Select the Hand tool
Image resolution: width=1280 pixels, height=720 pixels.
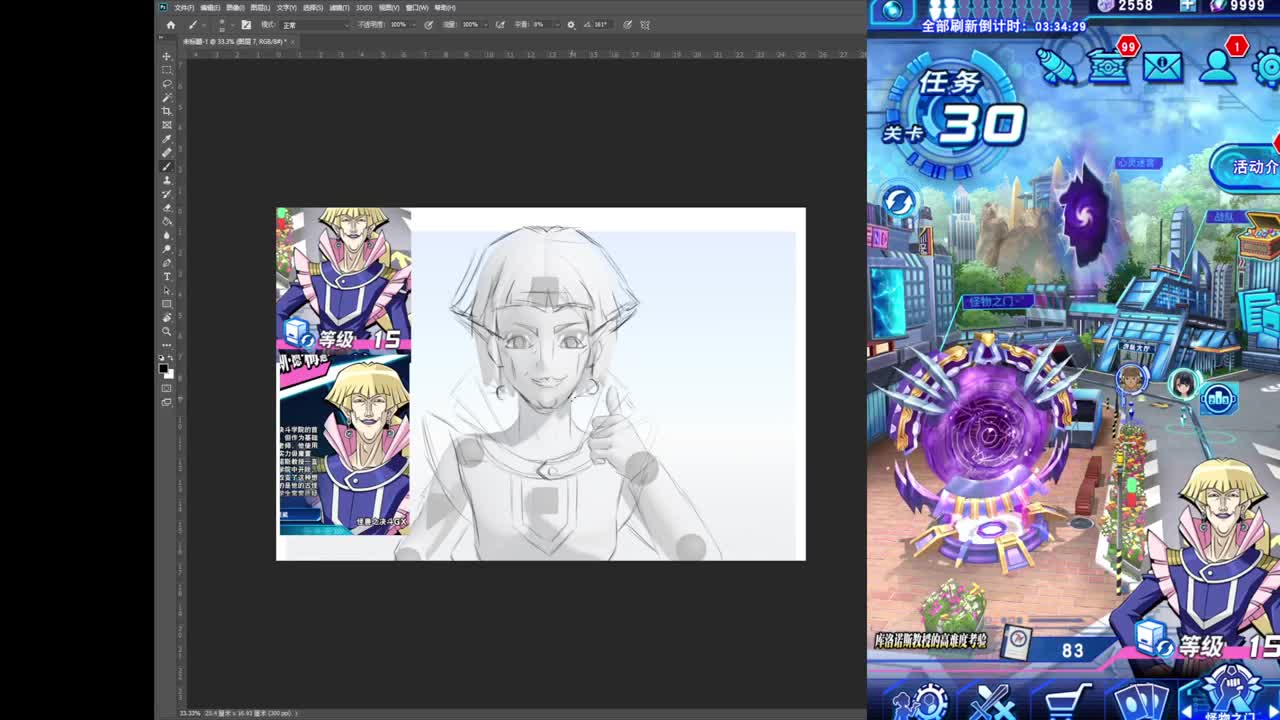tap(167, 317)
